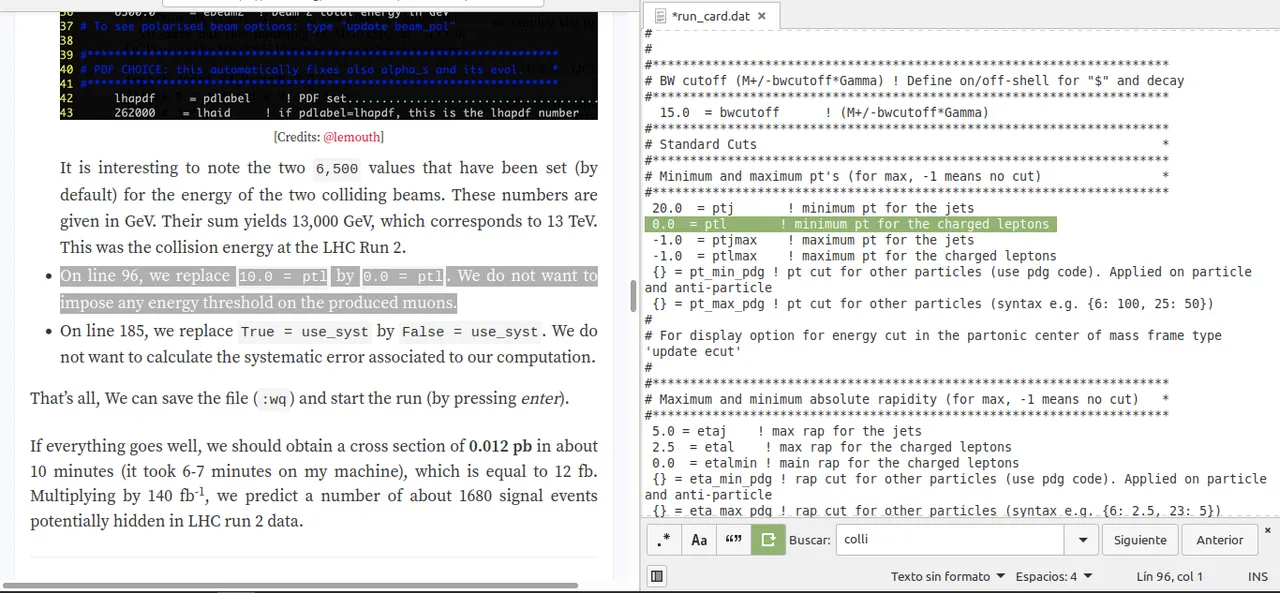Click the INS insert mode indicator
This screenshot has height=593, width=1280.
click(x=1258, y=576)
